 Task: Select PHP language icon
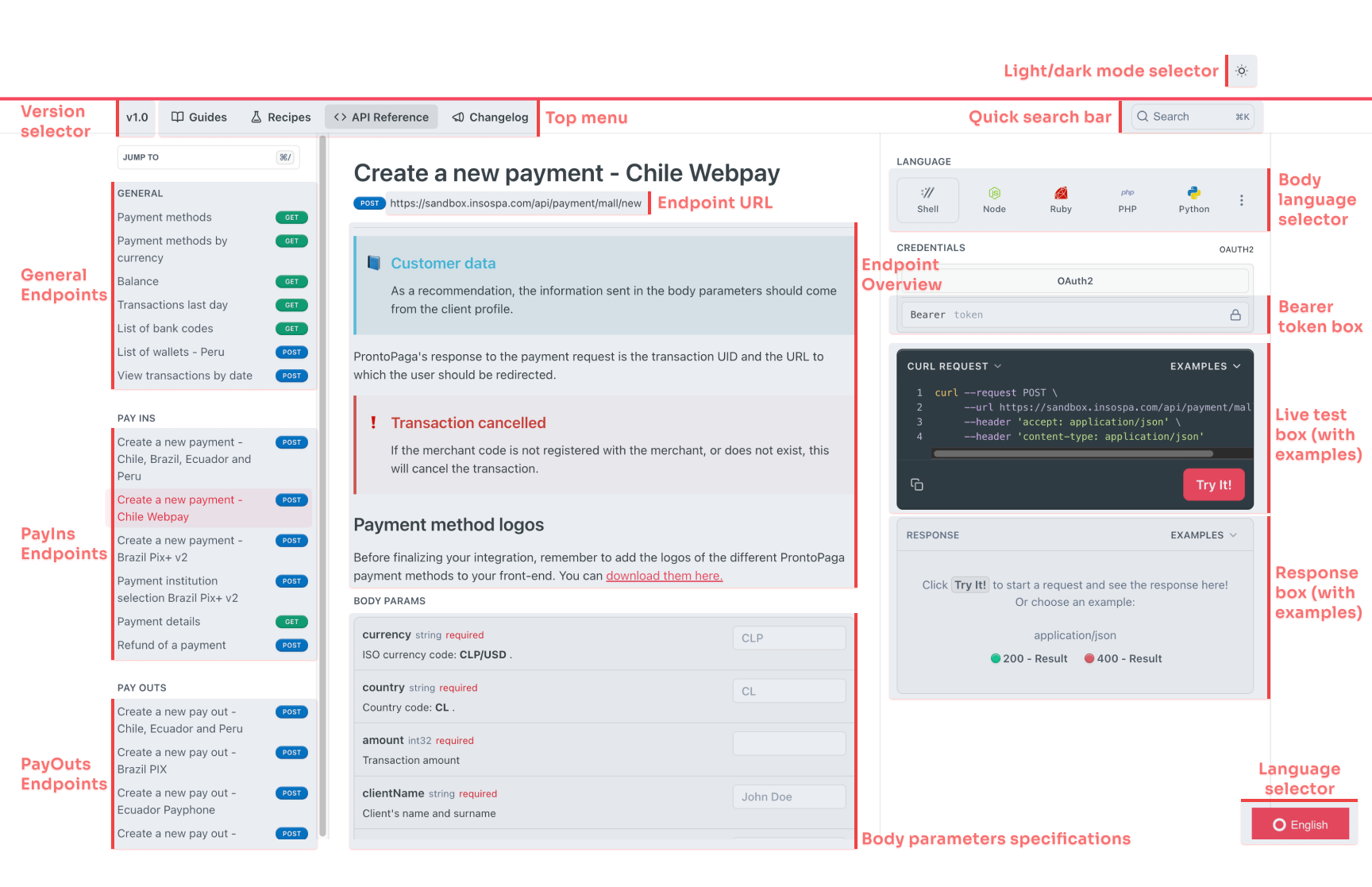click(x=1127, y=200)
